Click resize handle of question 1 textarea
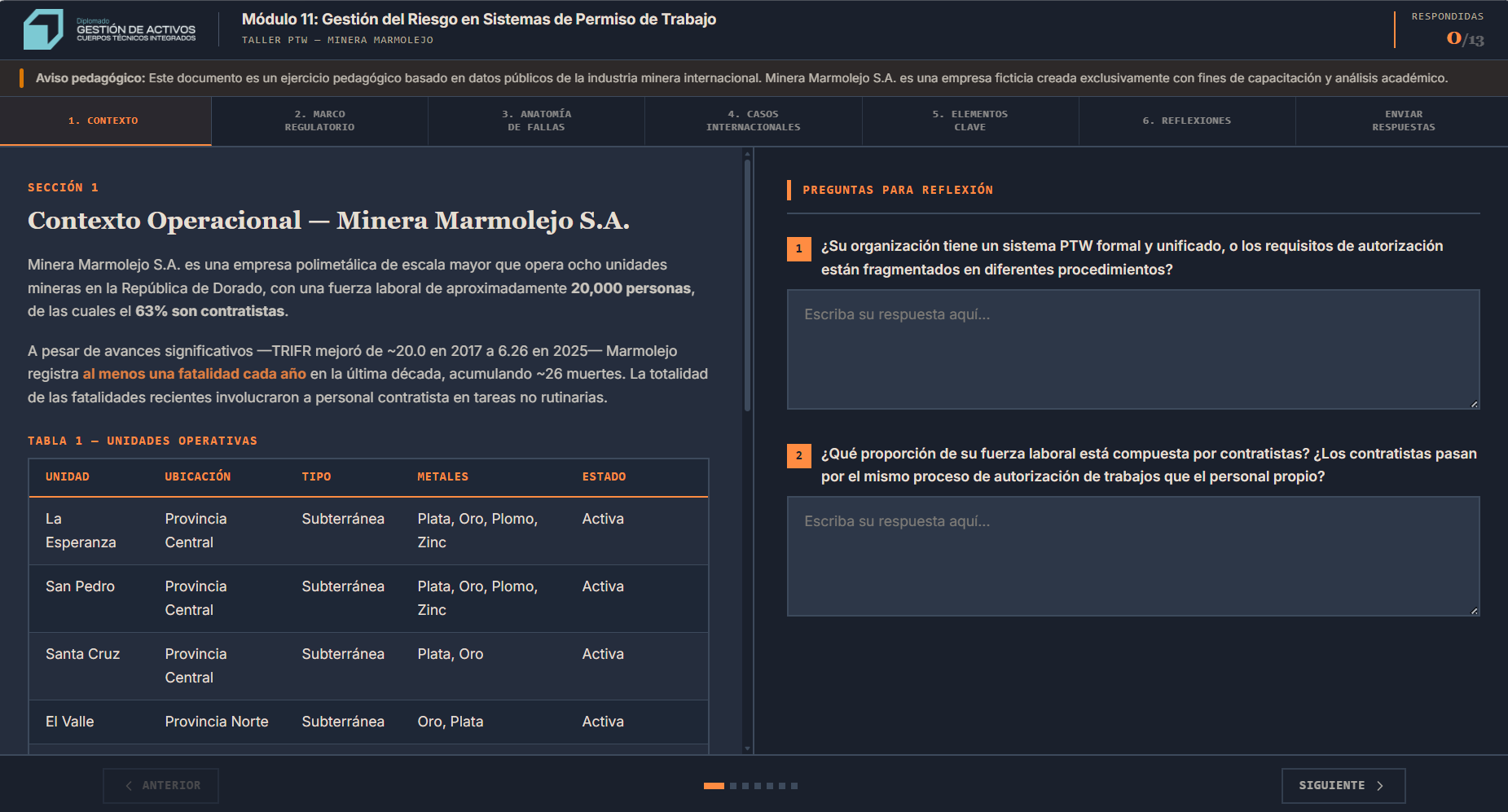 [x=1474, y=404]
